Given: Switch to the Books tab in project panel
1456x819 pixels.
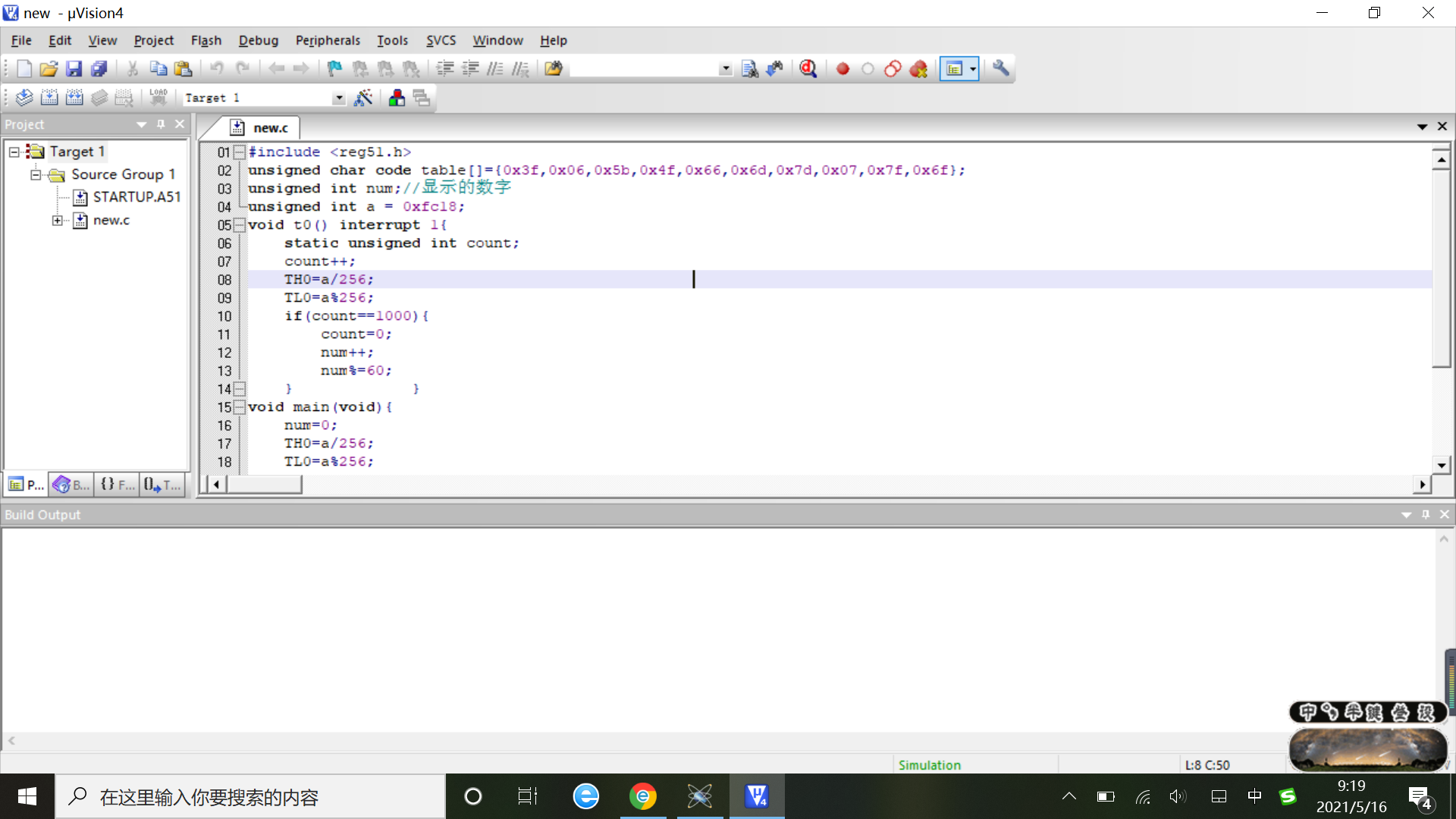Looking at the screenshot, I should click(71, 485).
